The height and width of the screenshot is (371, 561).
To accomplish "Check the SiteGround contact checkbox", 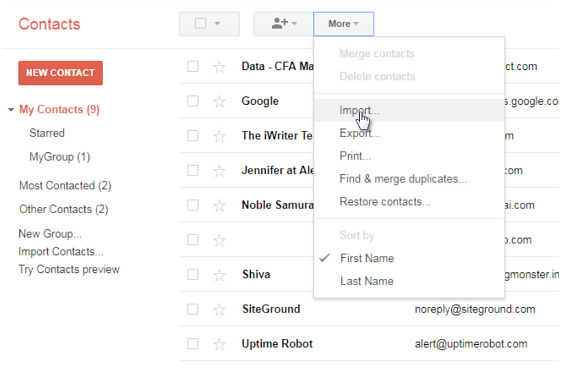I will pos(193,309).
